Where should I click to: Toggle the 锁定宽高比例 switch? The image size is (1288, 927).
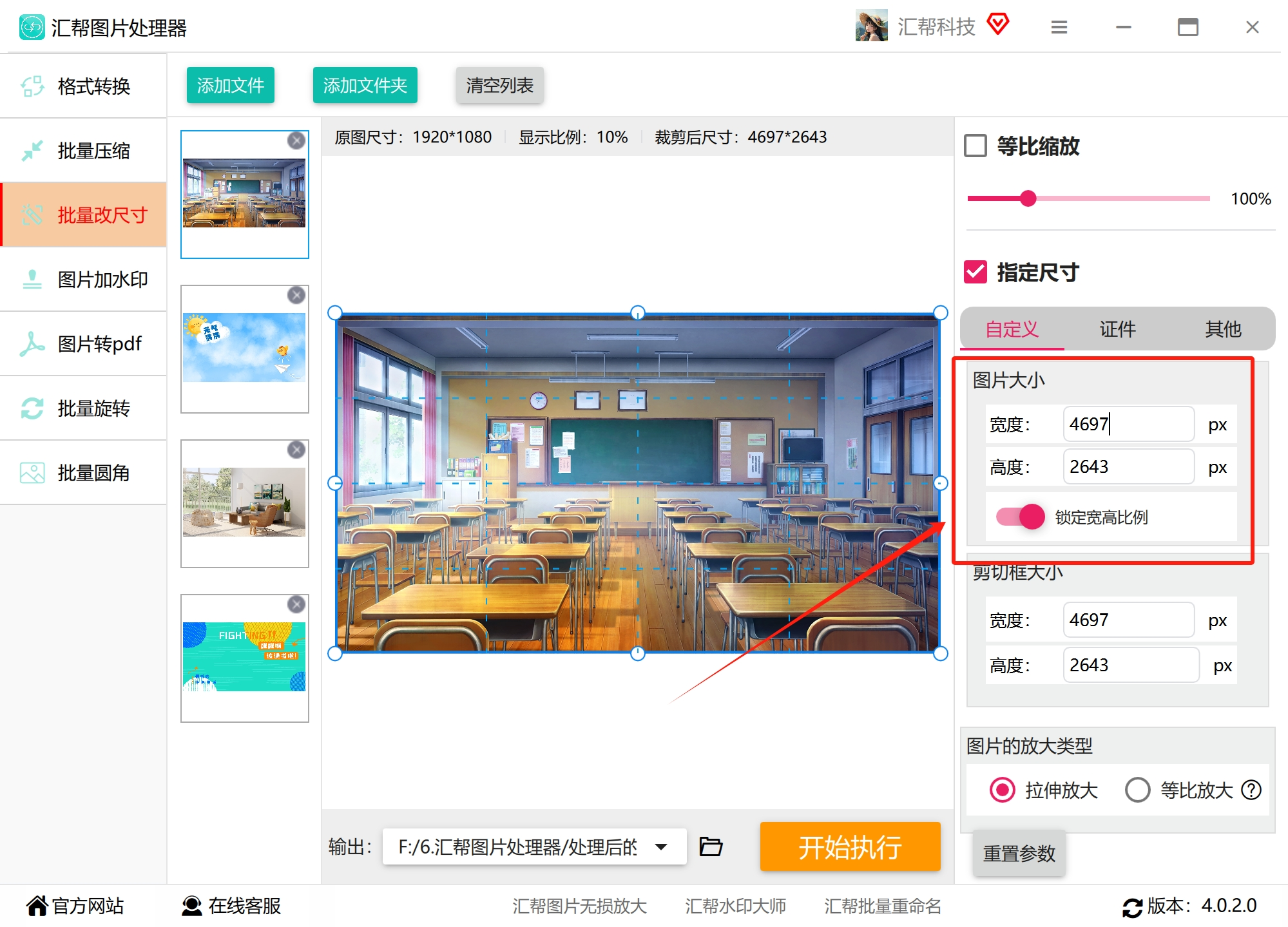(1021, 517)
